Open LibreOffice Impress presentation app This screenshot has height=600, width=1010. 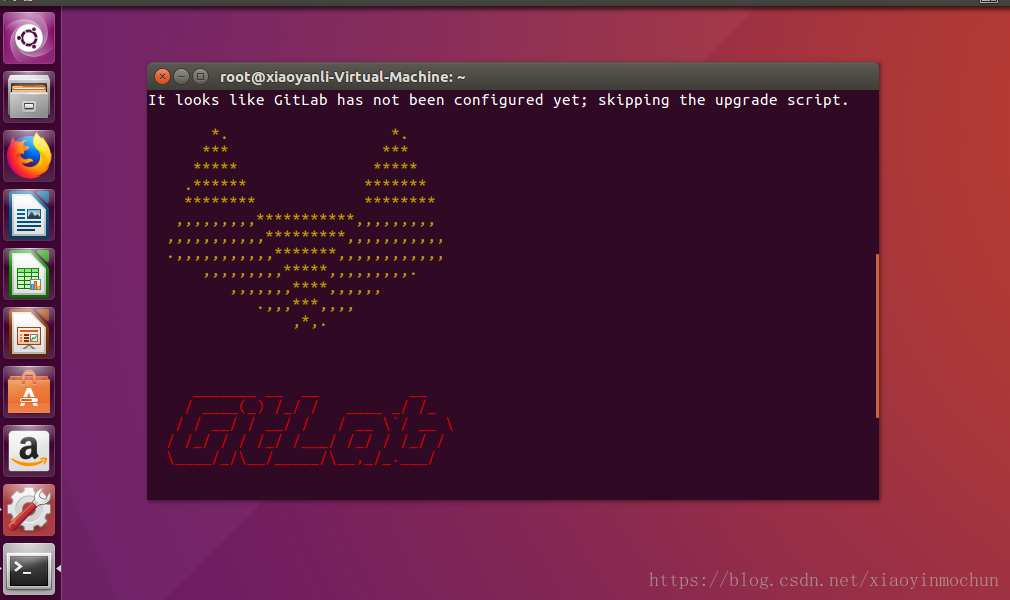point(29,333)
